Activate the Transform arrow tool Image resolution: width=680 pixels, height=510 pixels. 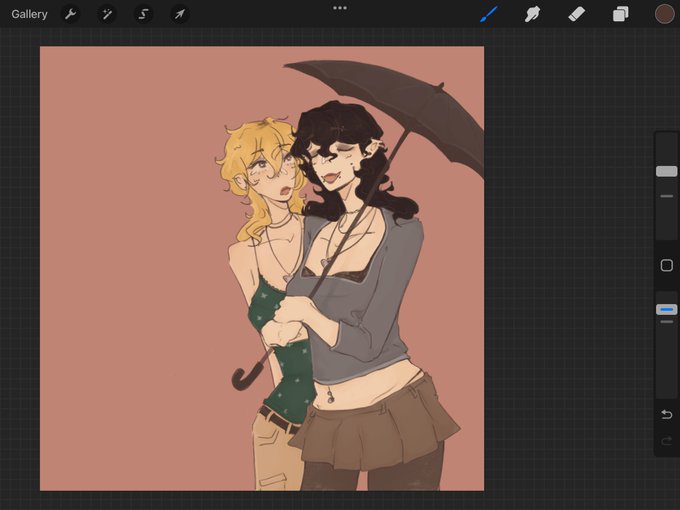click(x=179, y=14)
